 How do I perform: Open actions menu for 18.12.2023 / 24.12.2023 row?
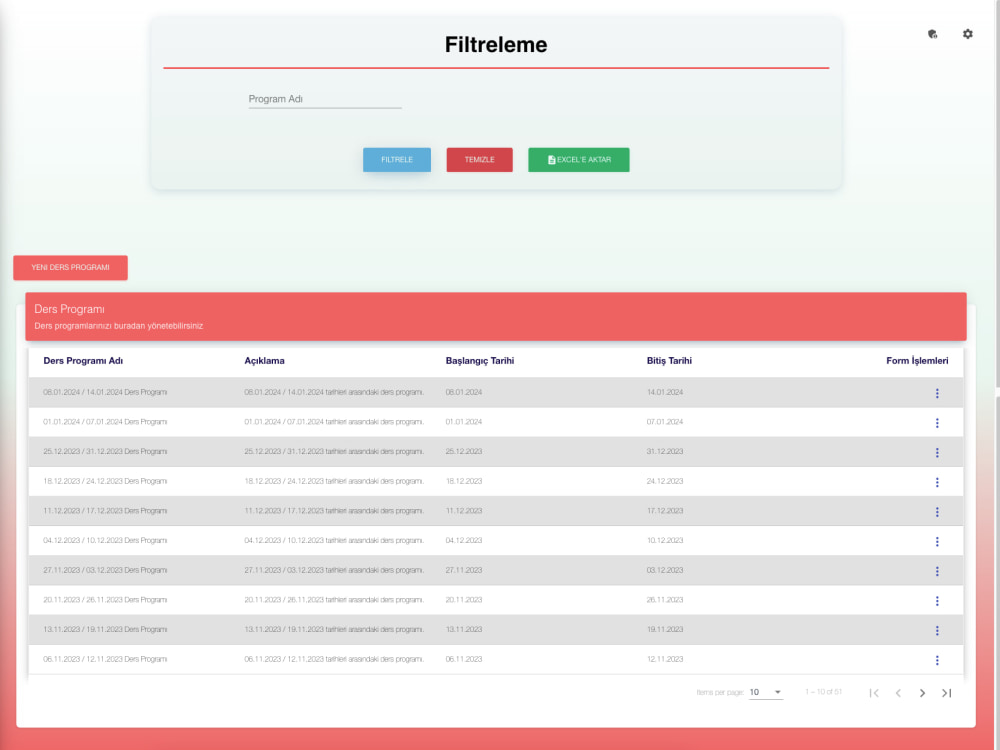937,482
